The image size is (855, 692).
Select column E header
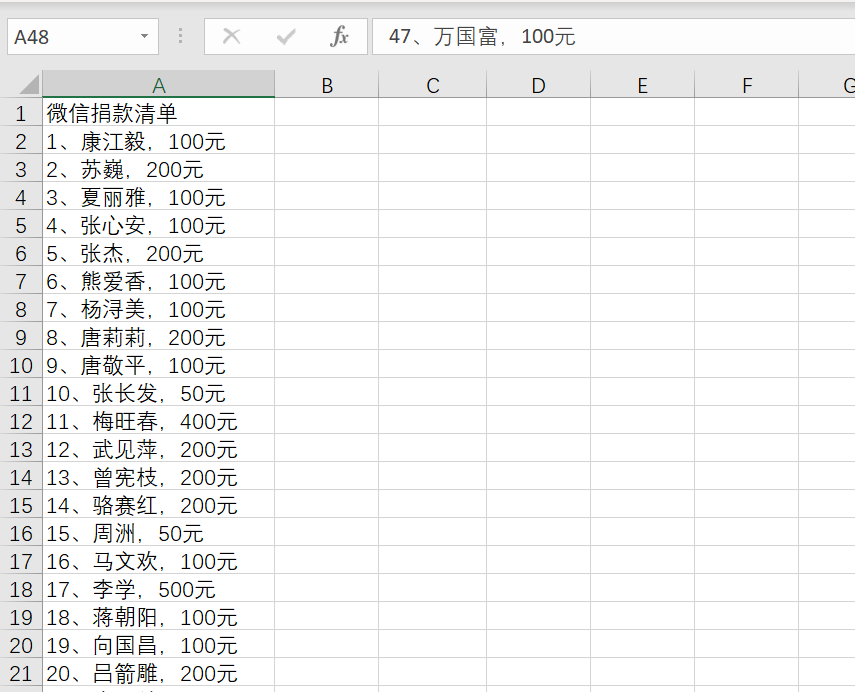tap(642, 85)
